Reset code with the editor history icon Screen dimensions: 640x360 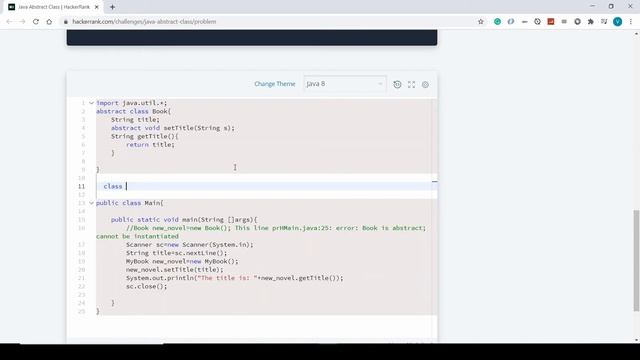click(397, 84)
